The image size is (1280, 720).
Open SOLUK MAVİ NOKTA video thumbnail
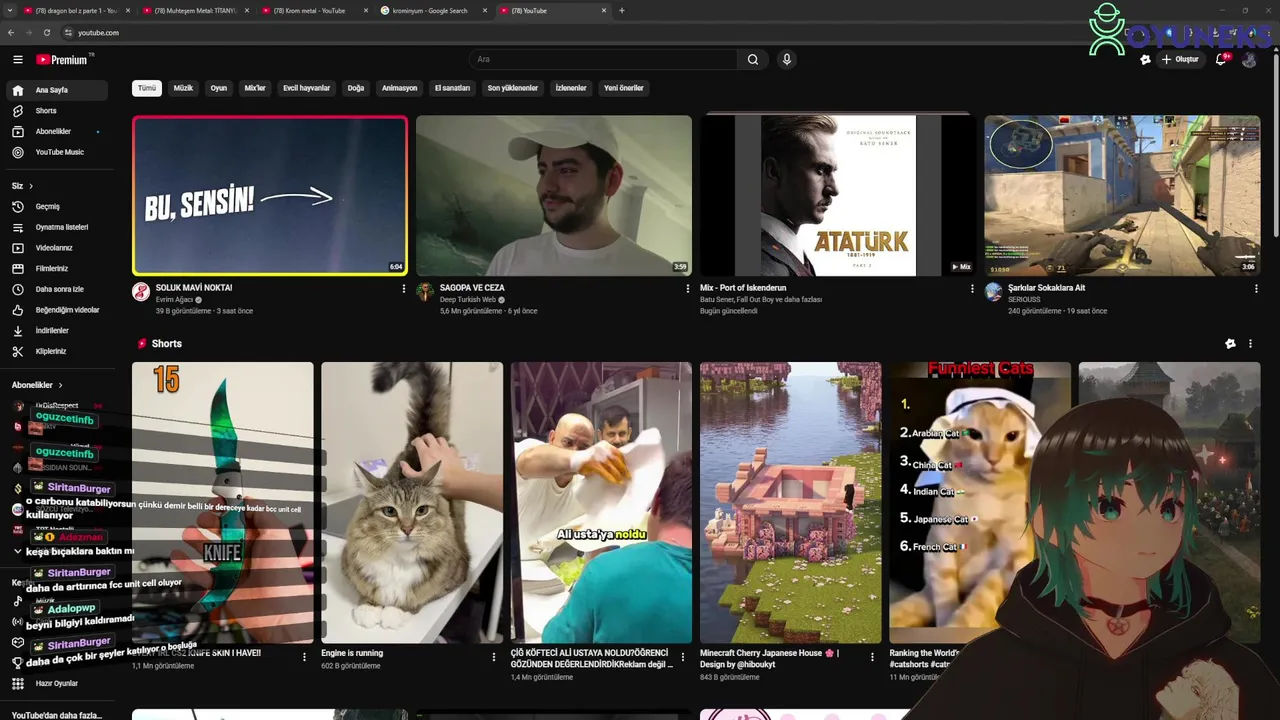click(270, 196)
